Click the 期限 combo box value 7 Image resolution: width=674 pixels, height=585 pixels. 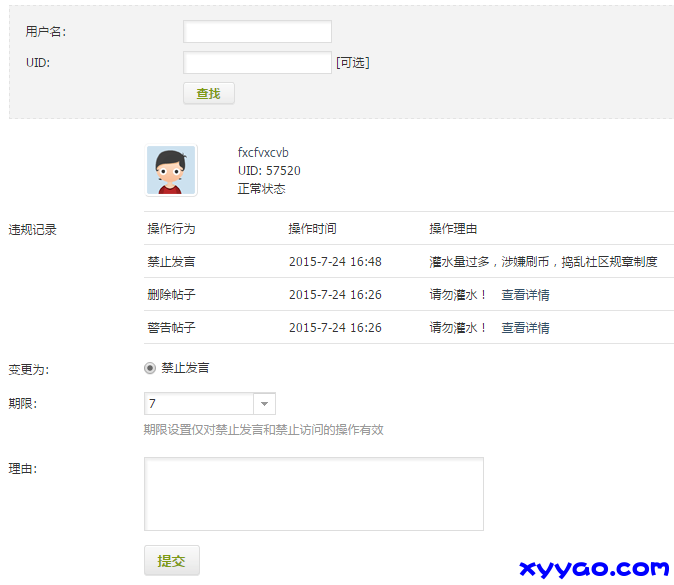coord(199,404)
